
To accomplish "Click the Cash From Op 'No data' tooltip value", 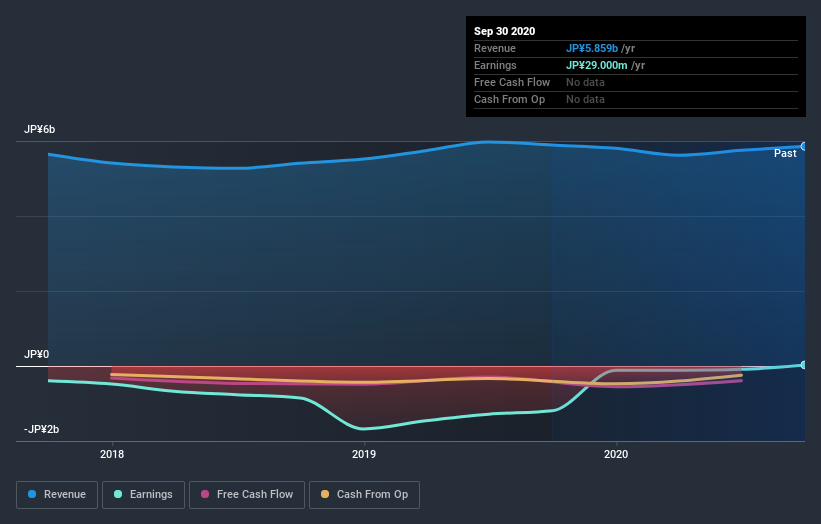I will click(585, 99).
